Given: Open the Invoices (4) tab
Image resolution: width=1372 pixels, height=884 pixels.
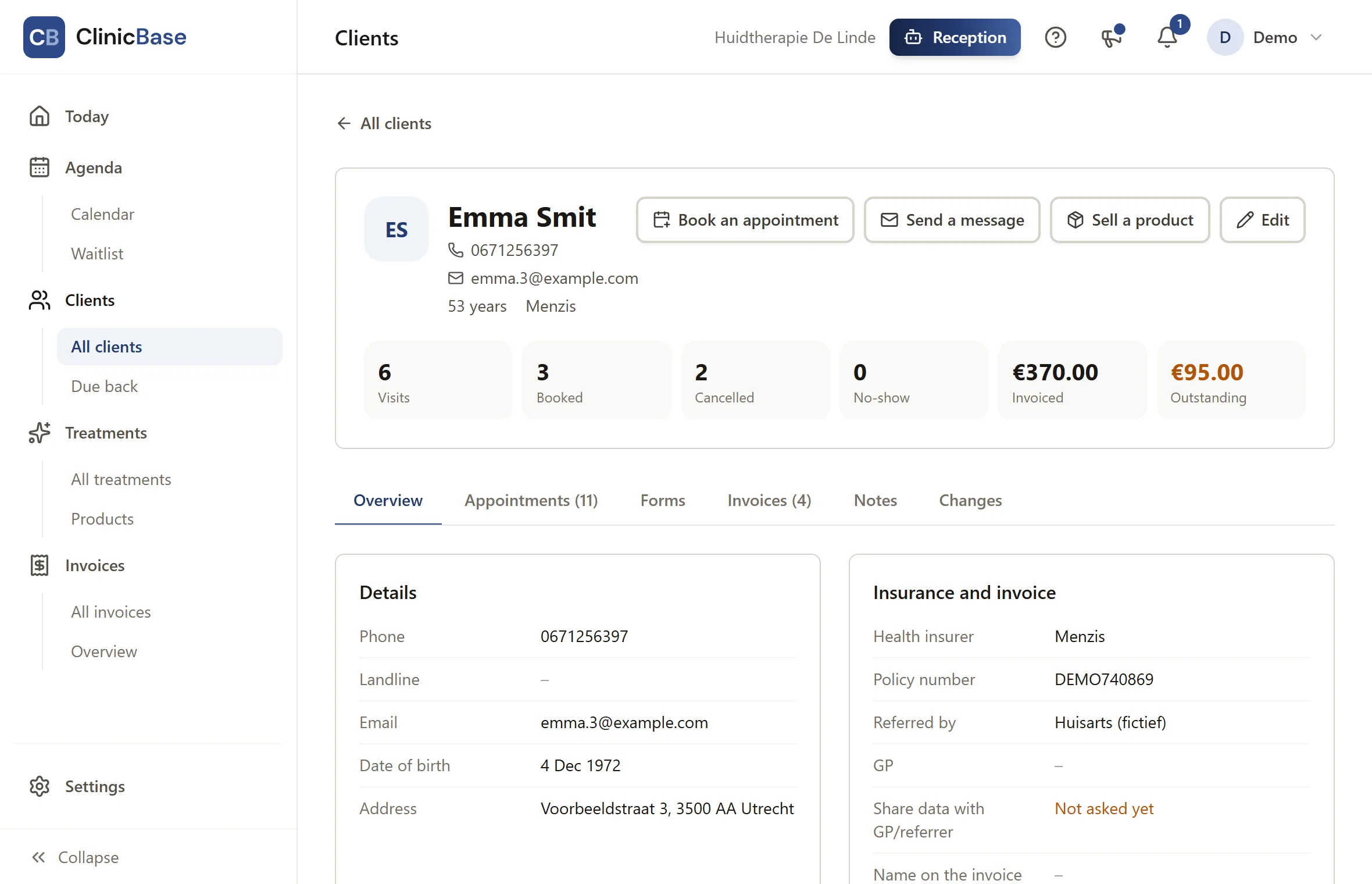Looking at the screenshot, I should pos(769,500).
